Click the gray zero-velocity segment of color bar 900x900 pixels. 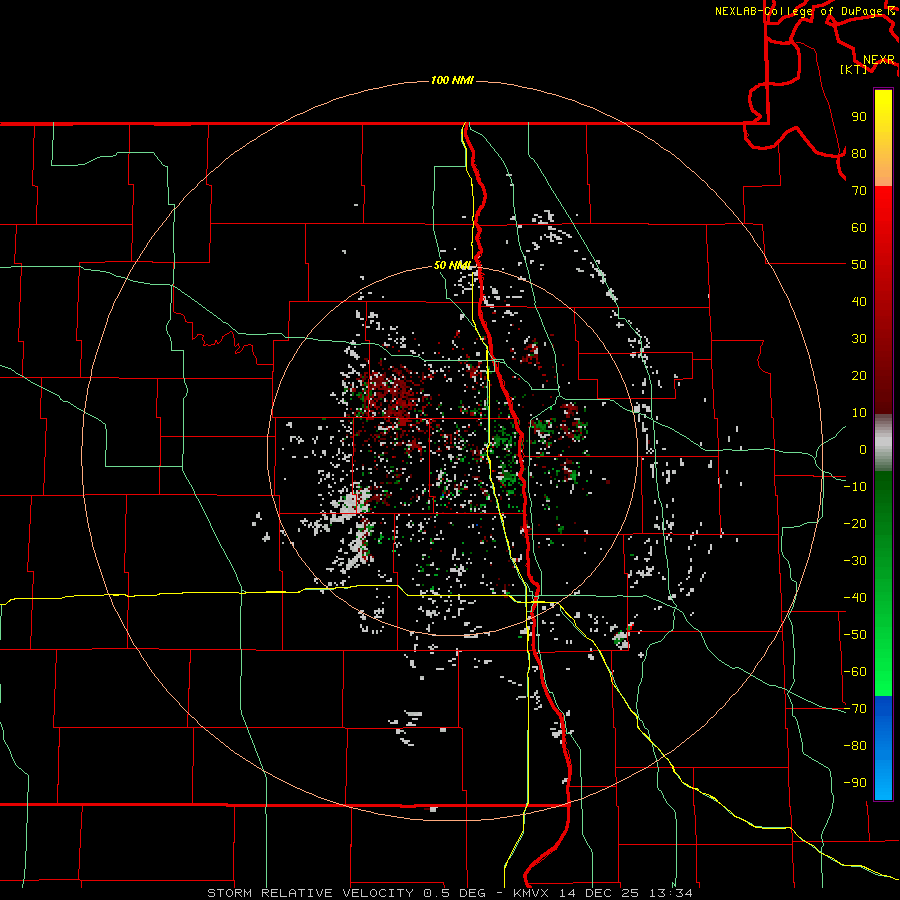[x=883, y=443]
